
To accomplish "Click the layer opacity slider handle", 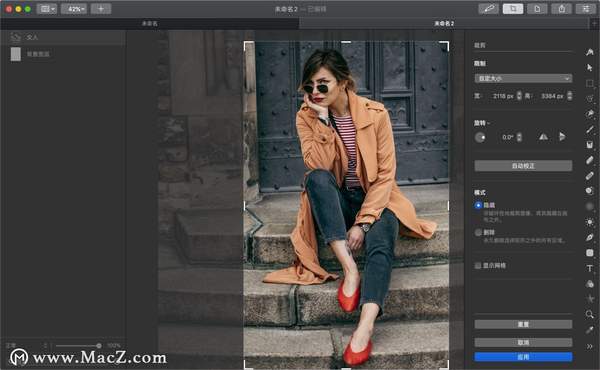I will pos(99,346).
